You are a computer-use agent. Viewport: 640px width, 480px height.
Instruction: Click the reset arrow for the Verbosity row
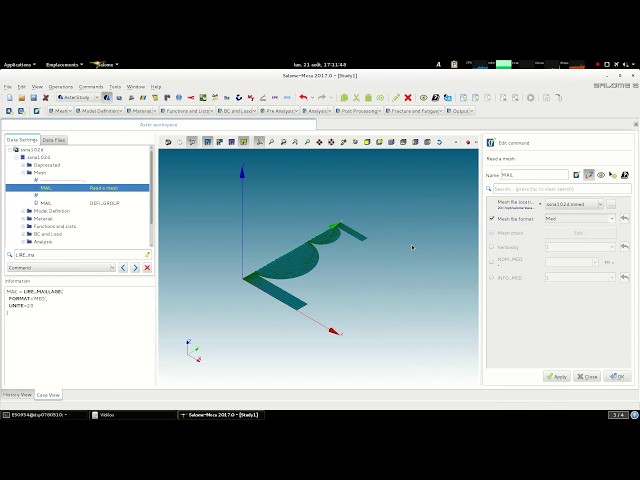click(624, 247)
